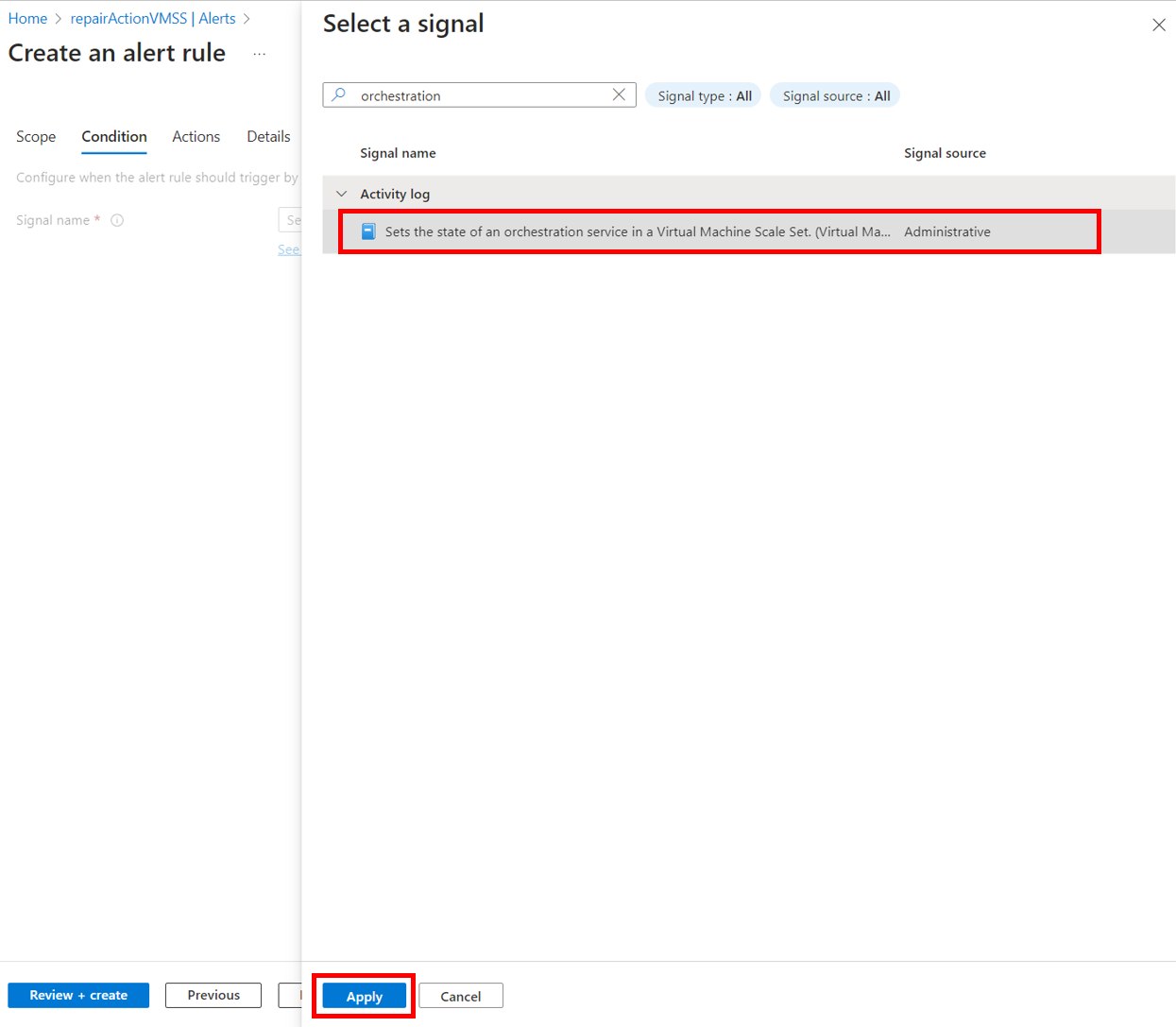
Task: Click the breadcrumb chevron after Home
Action: coord(59,18)
